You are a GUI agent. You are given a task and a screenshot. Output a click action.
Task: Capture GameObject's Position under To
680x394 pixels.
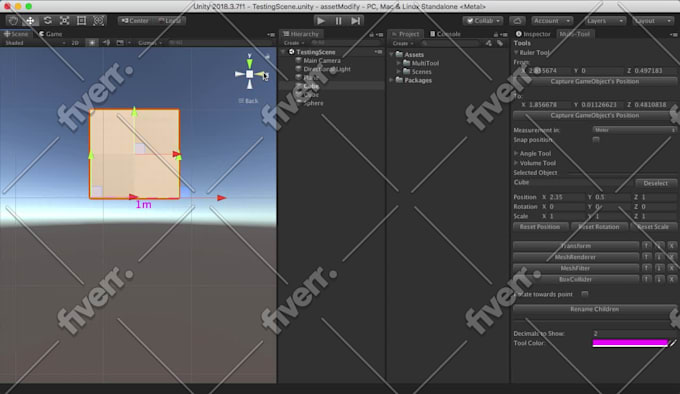pyautogui.click(x=594, y=115)
